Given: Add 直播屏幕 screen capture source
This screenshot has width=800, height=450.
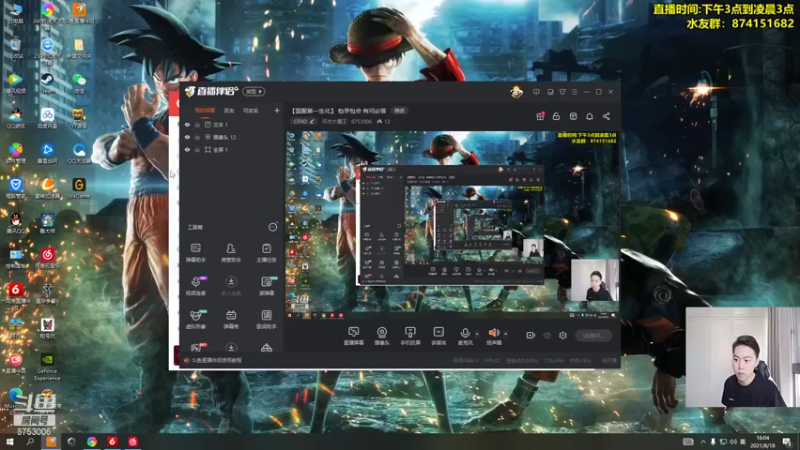Looking at the screenshot, I should 354,336.
